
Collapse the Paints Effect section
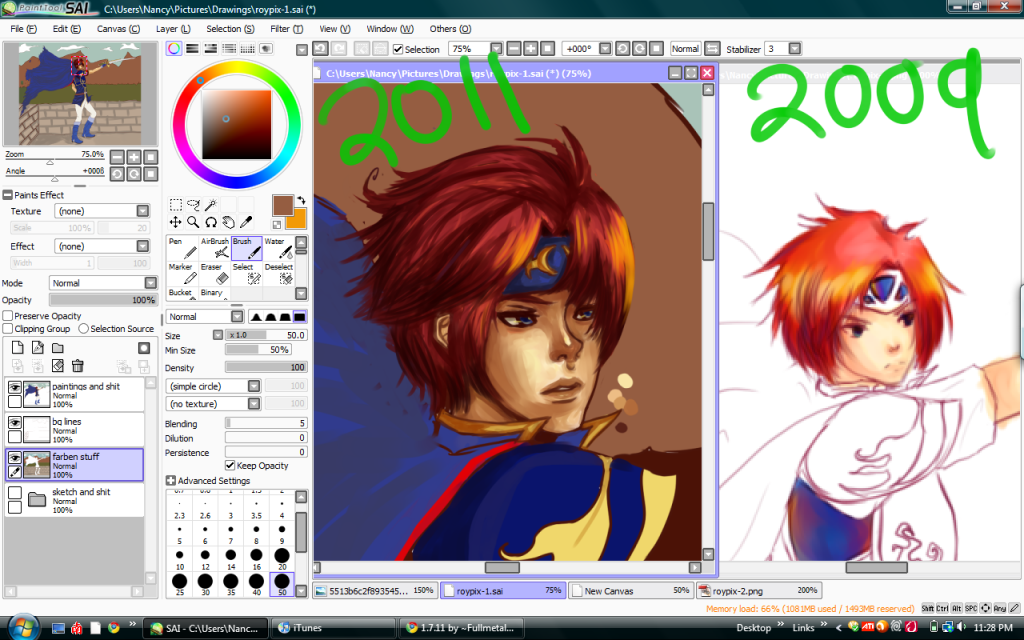[x=8, y=195]
